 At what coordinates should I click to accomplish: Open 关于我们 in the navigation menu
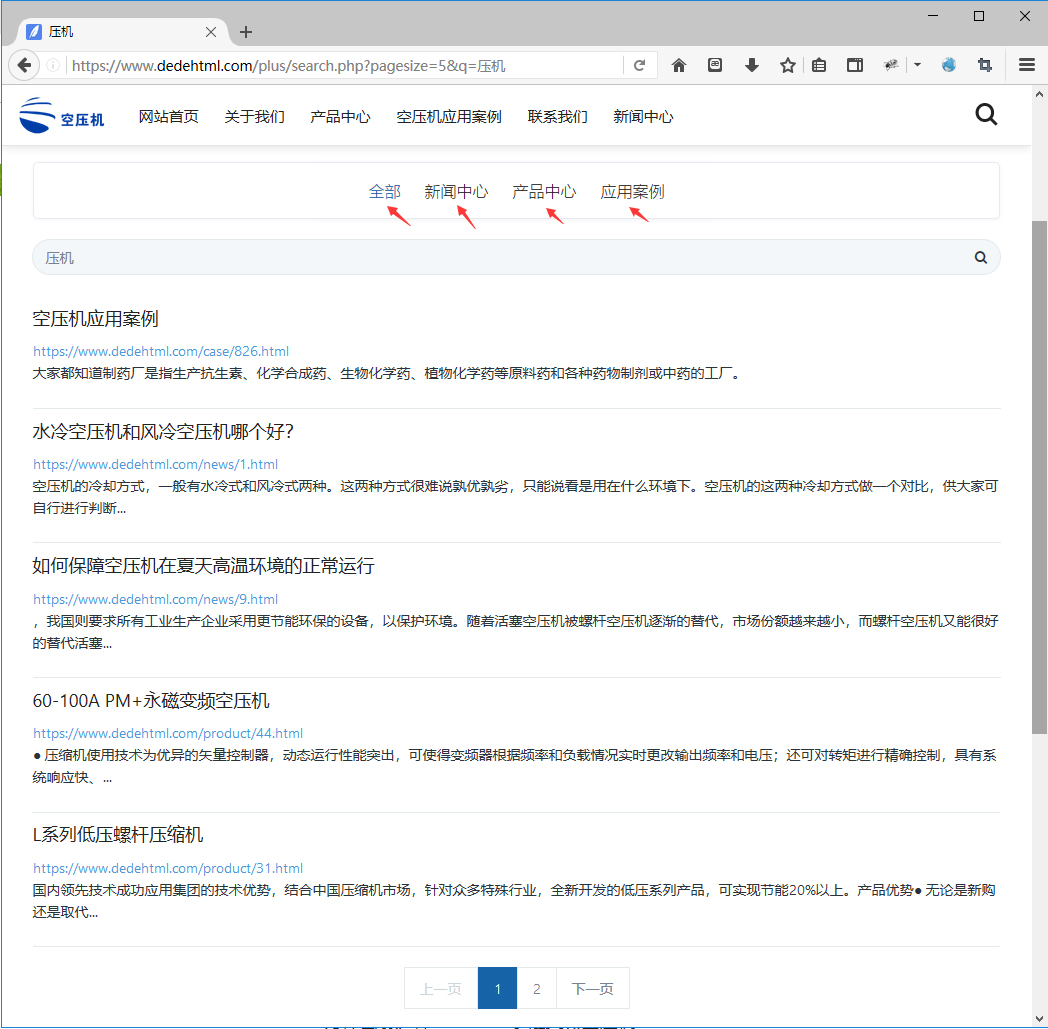254,117
